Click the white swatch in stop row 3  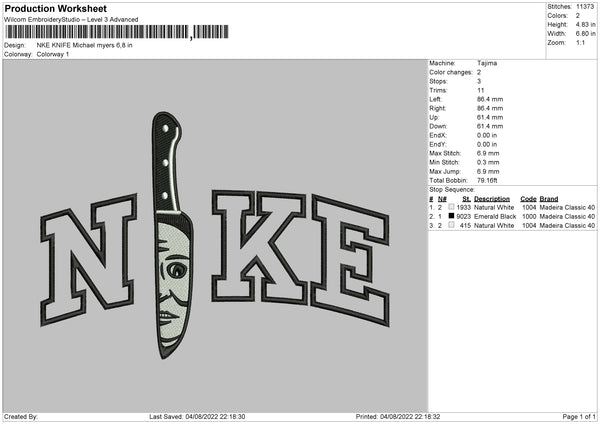coord(452,225)
